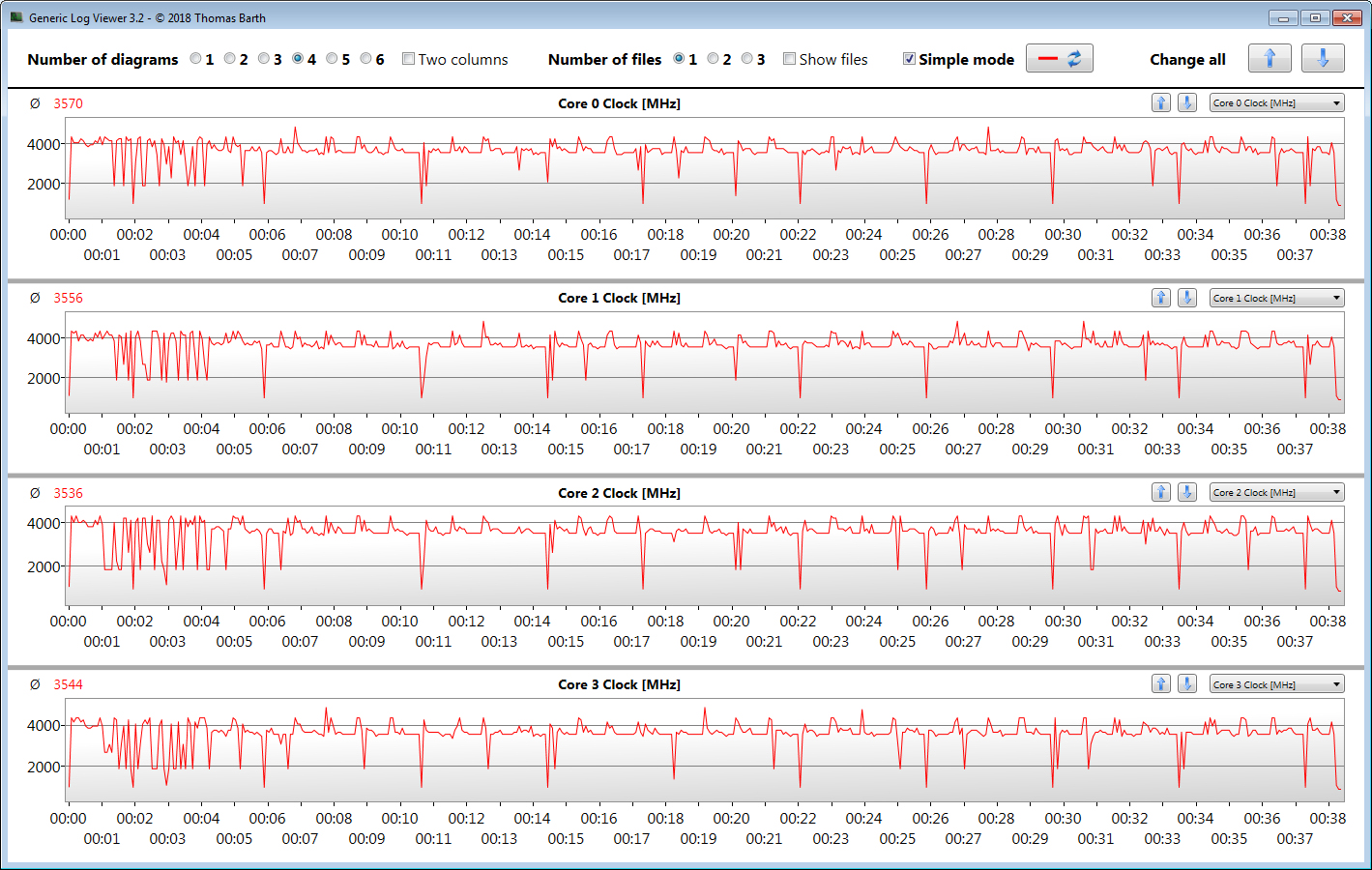
Task: Click the down arrow for Core 1 Clock
Action: tap(1187, 298)
